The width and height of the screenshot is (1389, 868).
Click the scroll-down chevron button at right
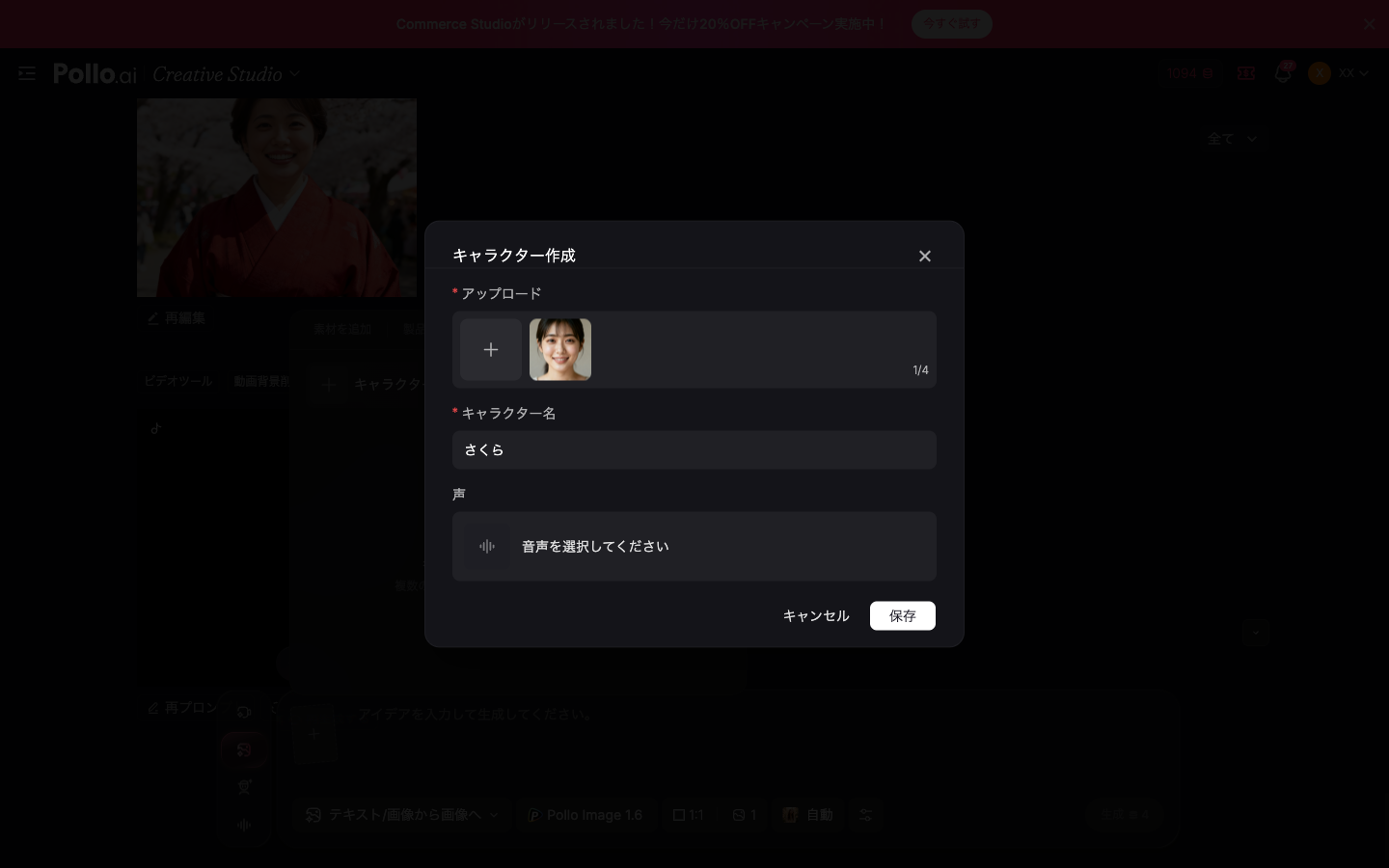[1255, 633]
